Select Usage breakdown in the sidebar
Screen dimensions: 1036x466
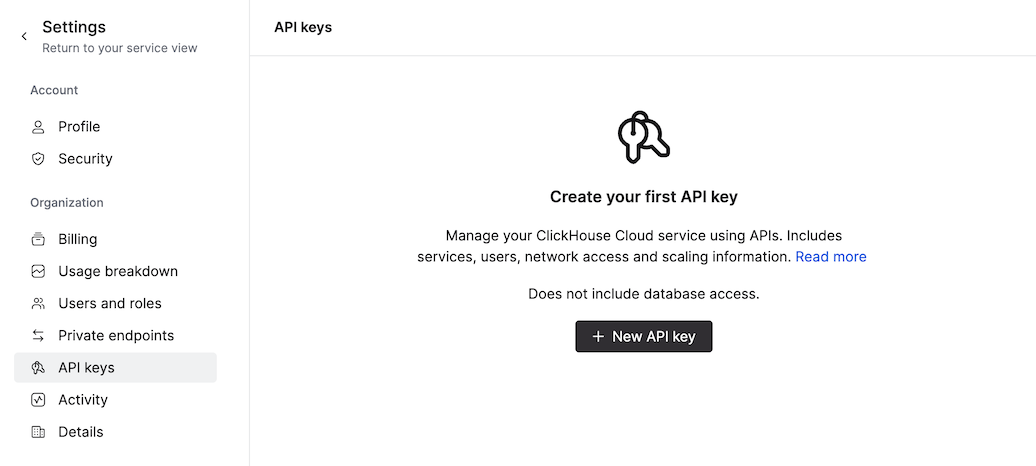(118, 271)
